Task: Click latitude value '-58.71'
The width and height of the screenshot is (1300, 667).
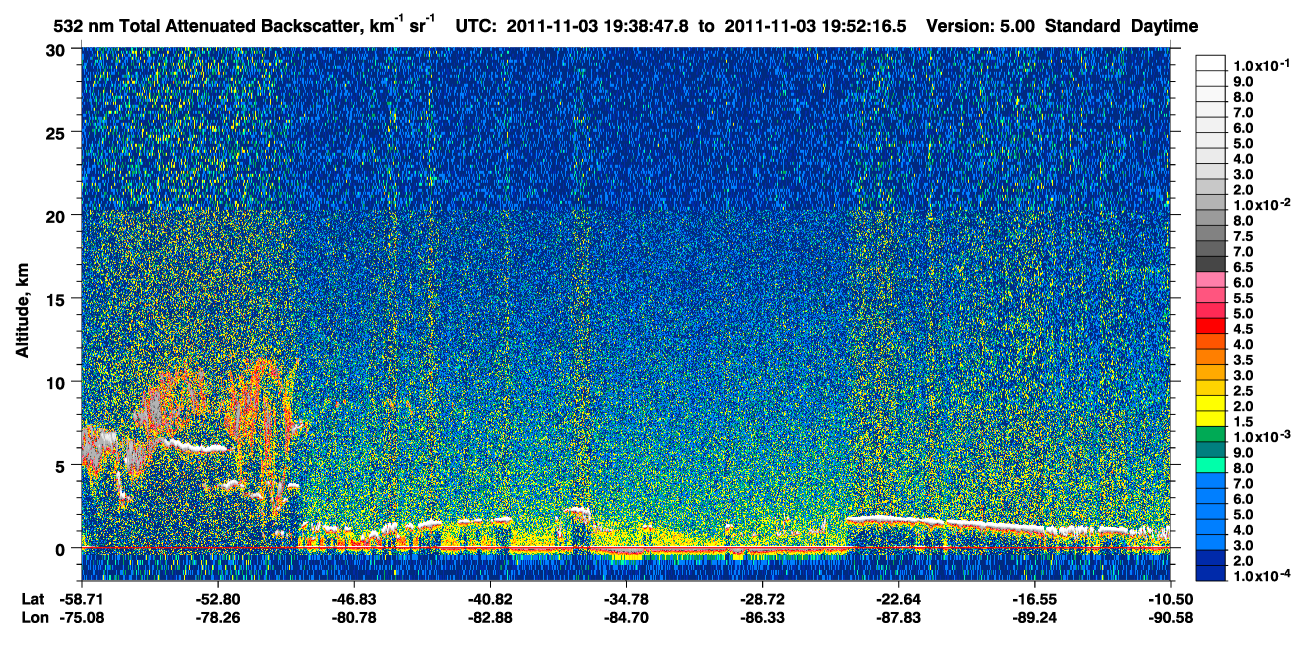Action: click(82, 599)
